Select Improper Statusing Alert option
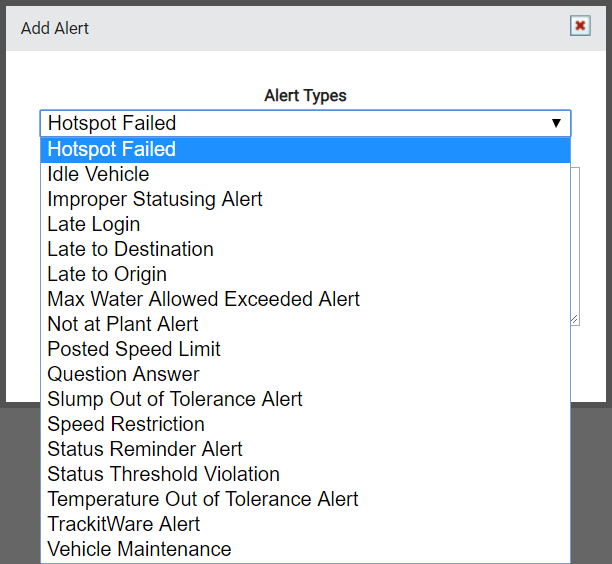 click(305, 199)
